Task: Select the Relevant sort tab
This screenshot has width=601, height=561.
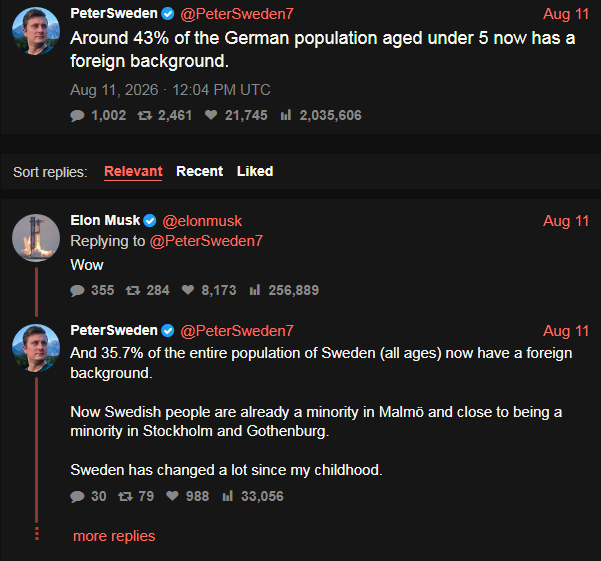Action: (133, 171)
